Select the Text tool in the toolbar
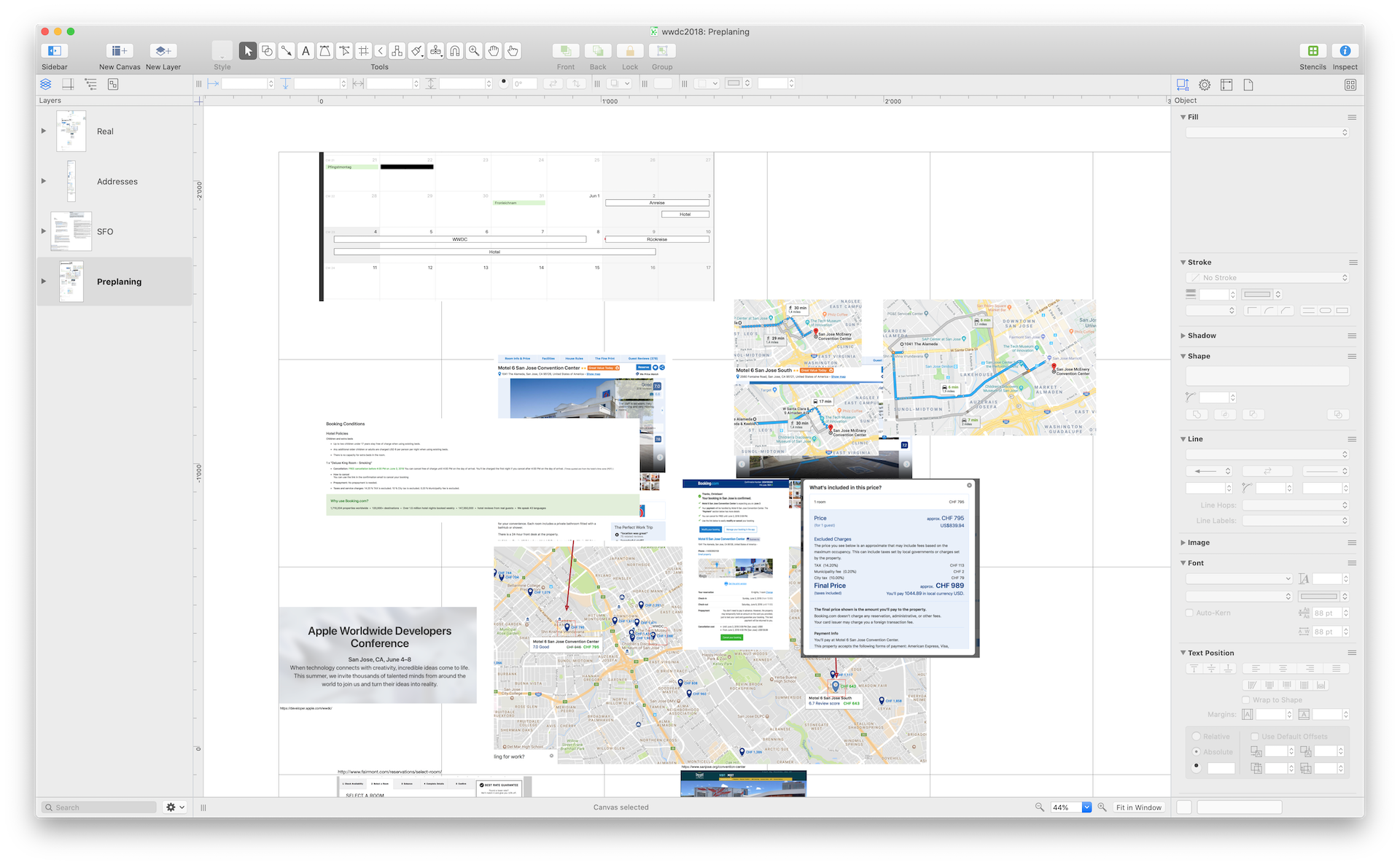Viewport: 1400px width, 865px height. [x=306, y=51]
